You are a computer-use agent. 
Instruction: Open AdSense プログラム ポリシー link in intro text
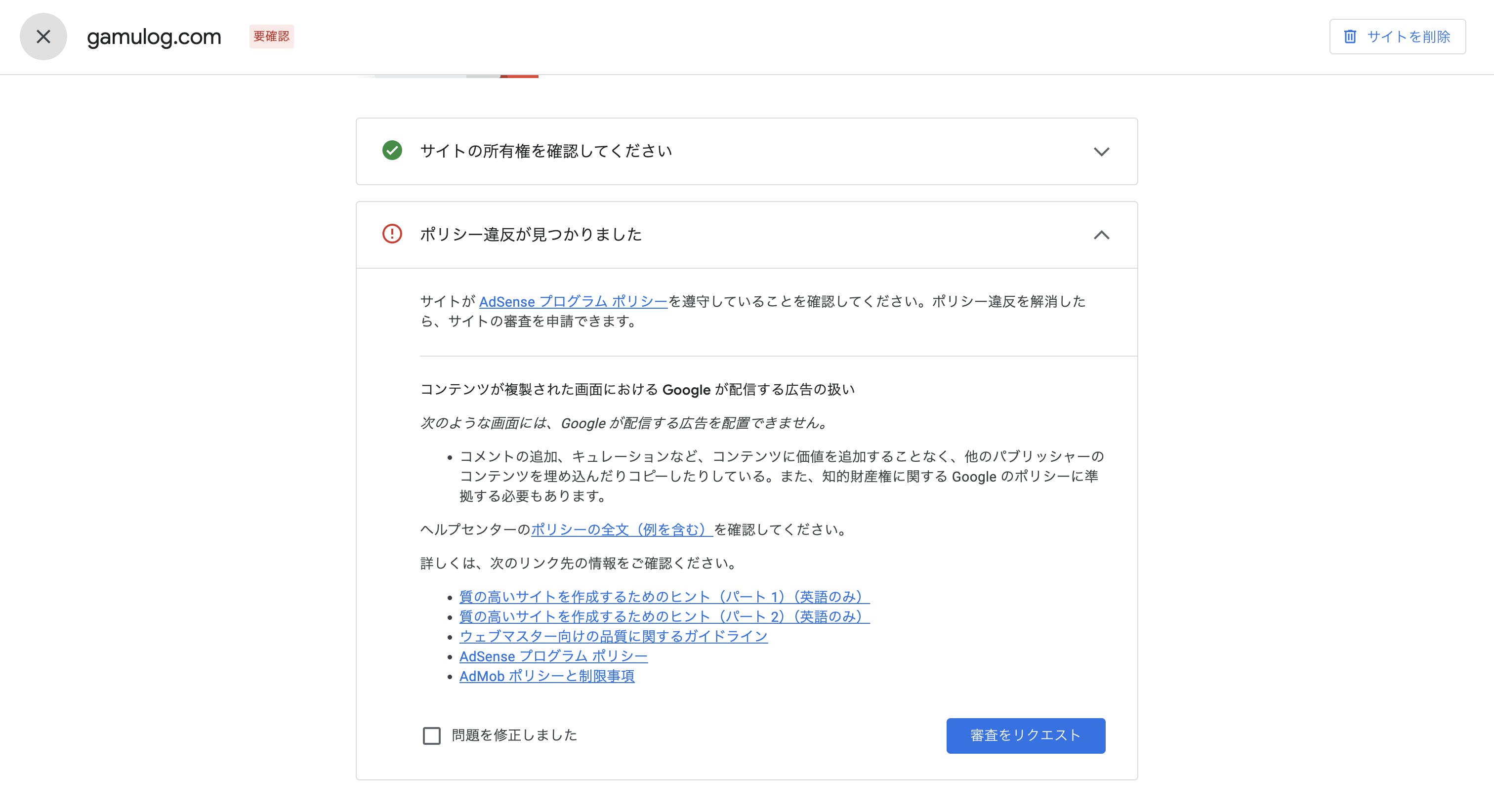(x=573, y=302)
